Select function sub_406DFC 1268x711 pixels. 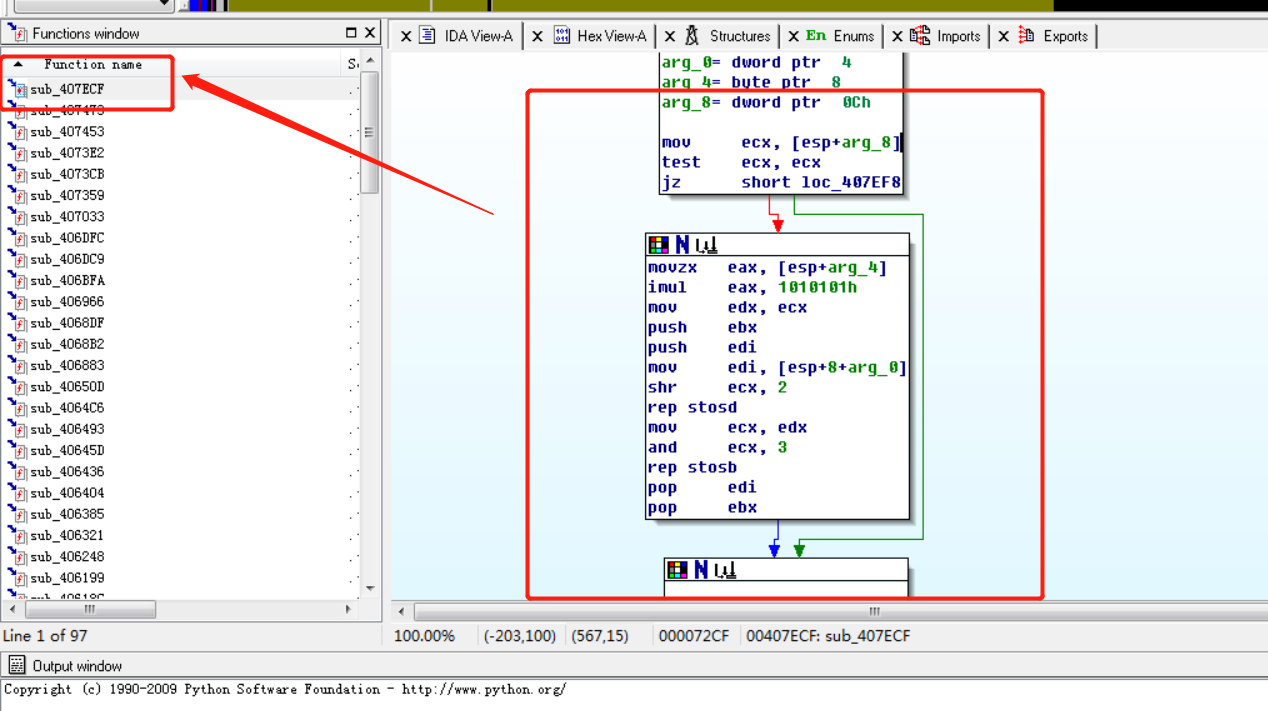pos(67,238)
